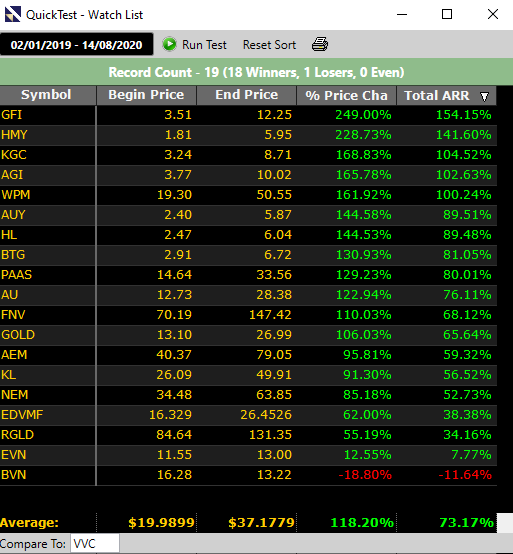513x554 pixels.
Task: Click the 100.24% Total ARR cell
Action: point(447,195)
